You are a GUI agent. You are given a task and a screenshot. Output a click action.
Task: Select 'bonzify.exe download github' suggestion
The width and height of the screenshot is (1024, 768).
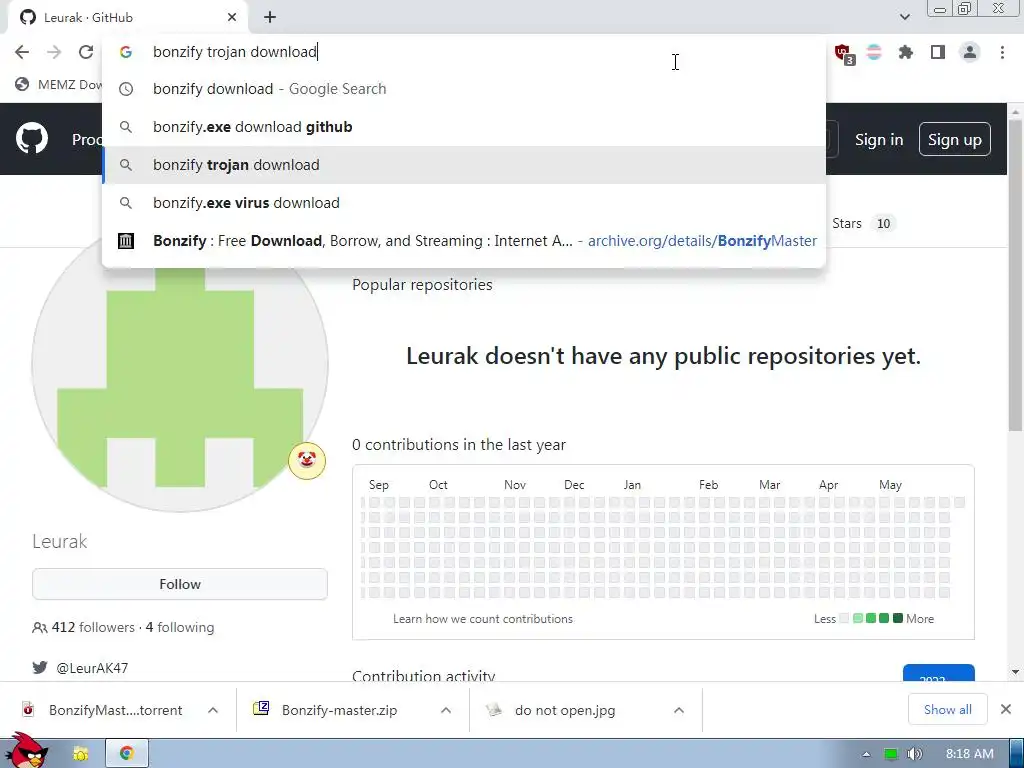[x=464, y=127]
